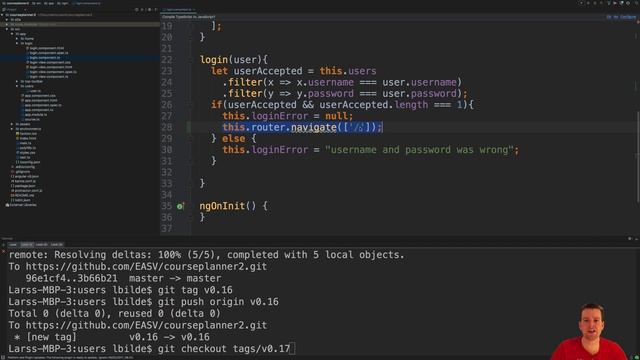Add new terminal session with plus icon
The image size is (640, 360).
click(x=3, y=244)
